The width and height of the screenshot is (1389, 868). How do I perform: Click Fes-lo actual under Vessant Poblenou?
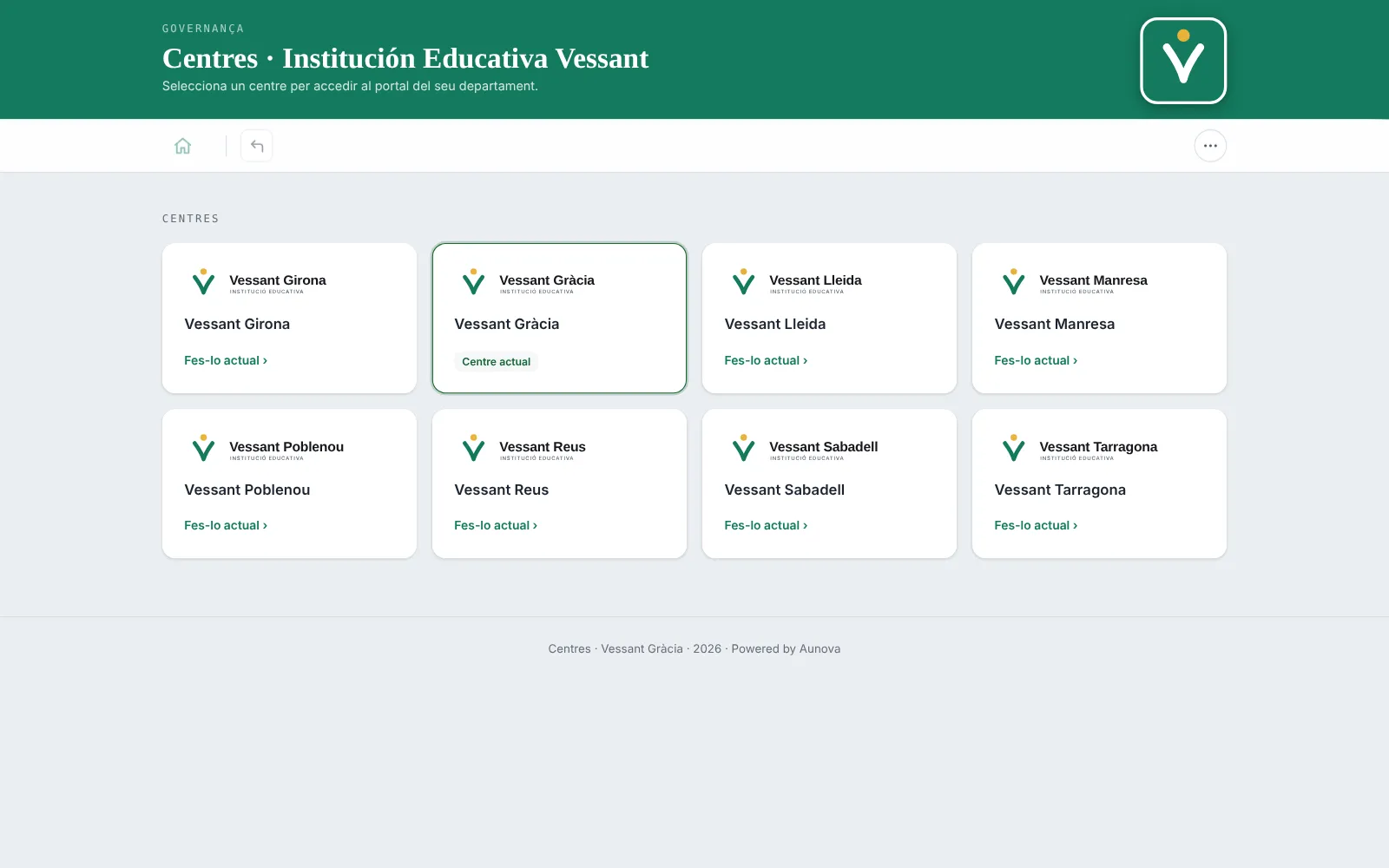(226, 525)
